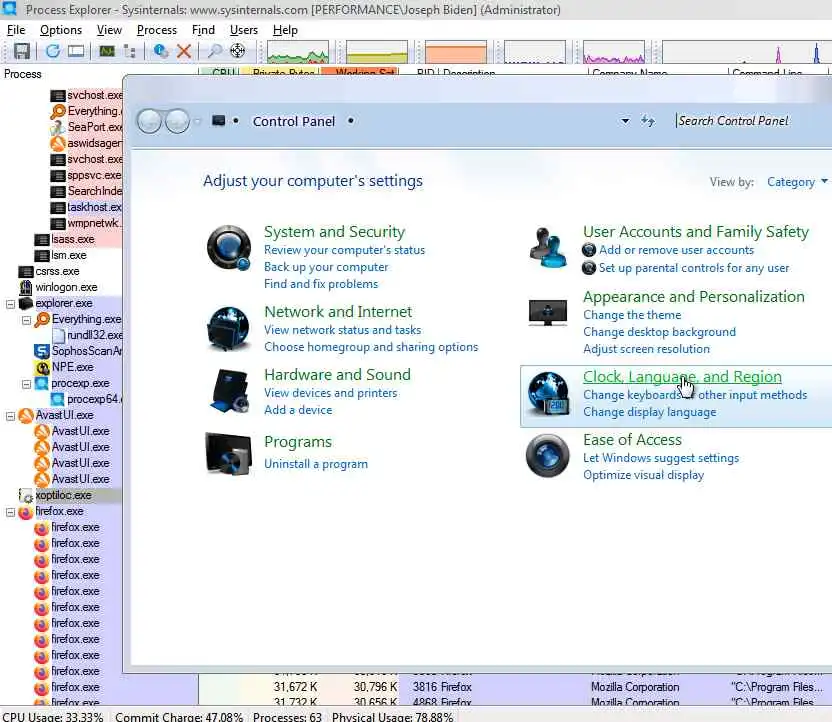832x722 pixels.
Task: Select the NPE.exe process row
Action: pos(72,367)
